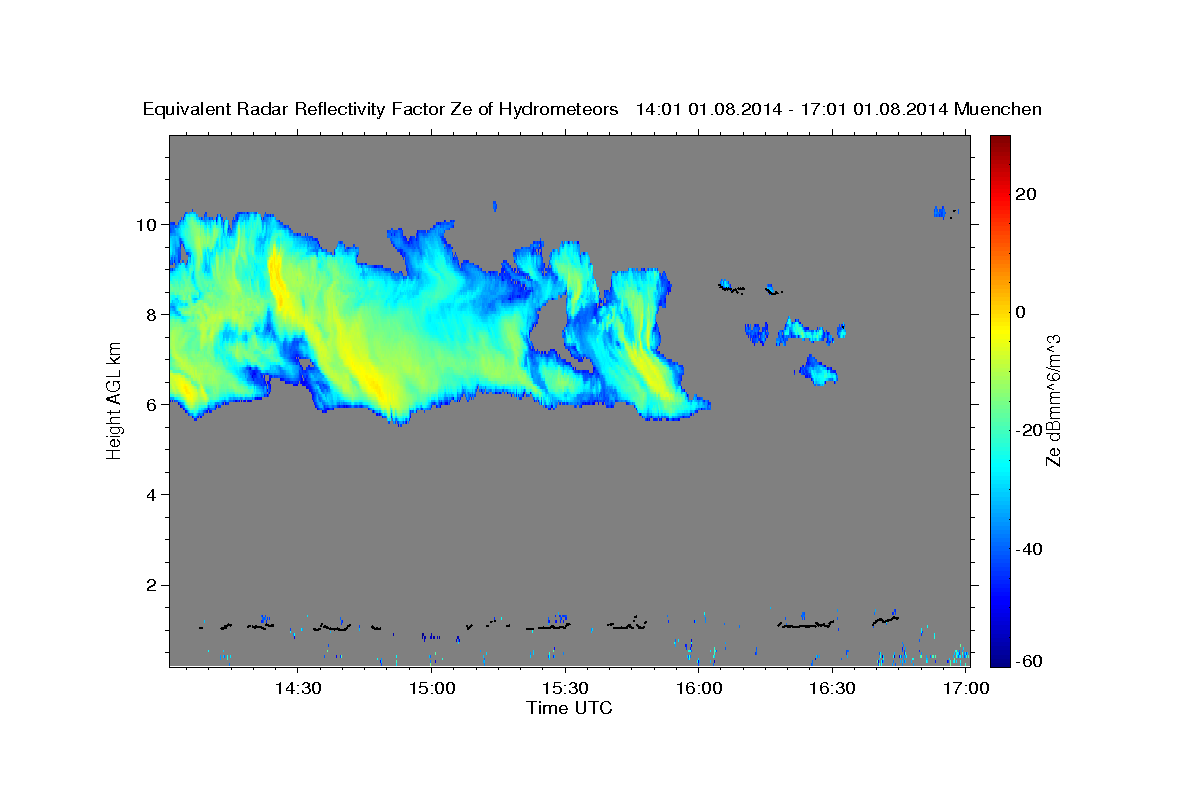Click the height tick label 6
Image resolution: width=1200 pixels, height=800 pixels.
[153, 404]
